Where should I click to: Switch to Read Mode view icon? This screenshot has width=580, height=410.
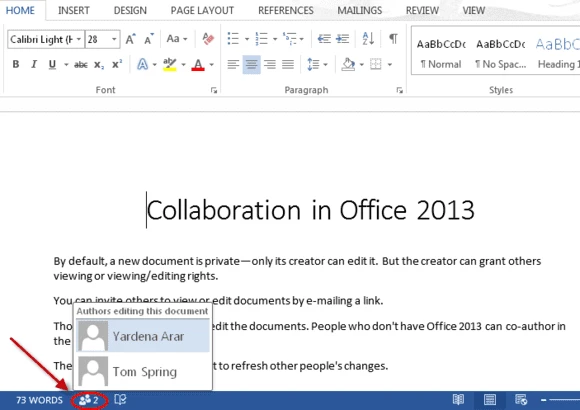click(x=458, y=400)
